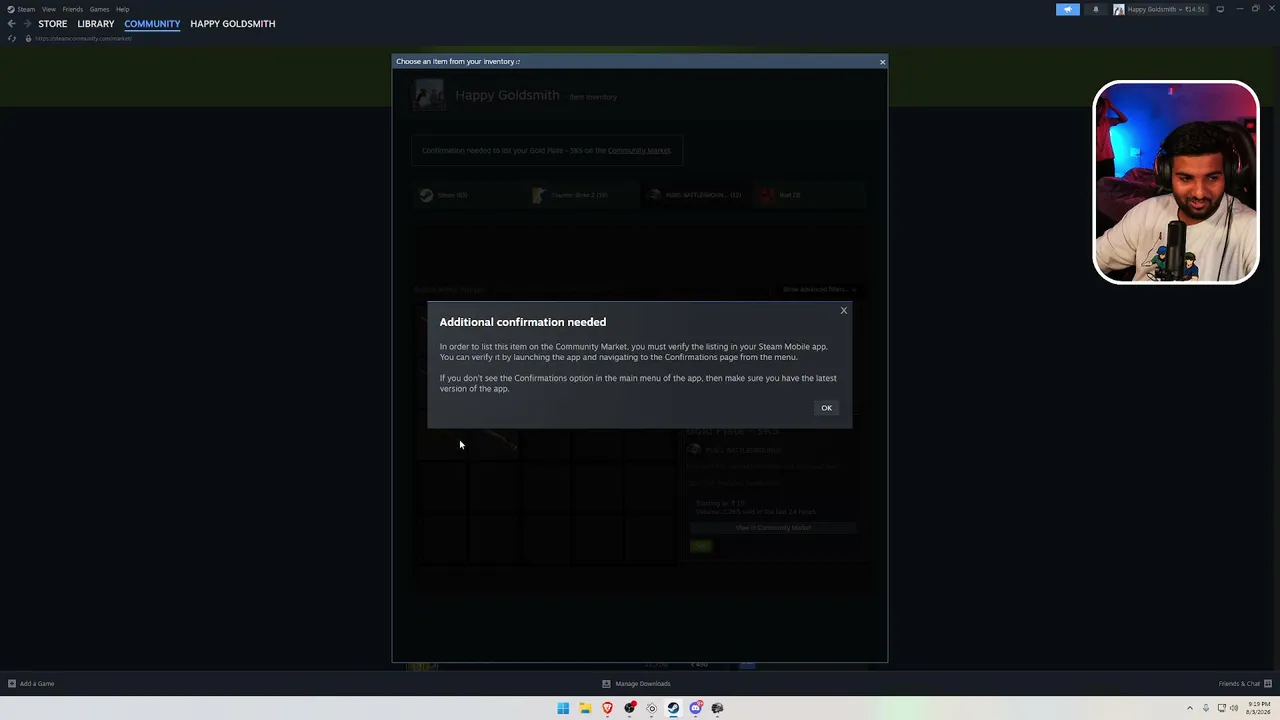Close the inventory chooser window
Image resolution: width=1280 pixels, height=720 pixels.
(882, 62)
